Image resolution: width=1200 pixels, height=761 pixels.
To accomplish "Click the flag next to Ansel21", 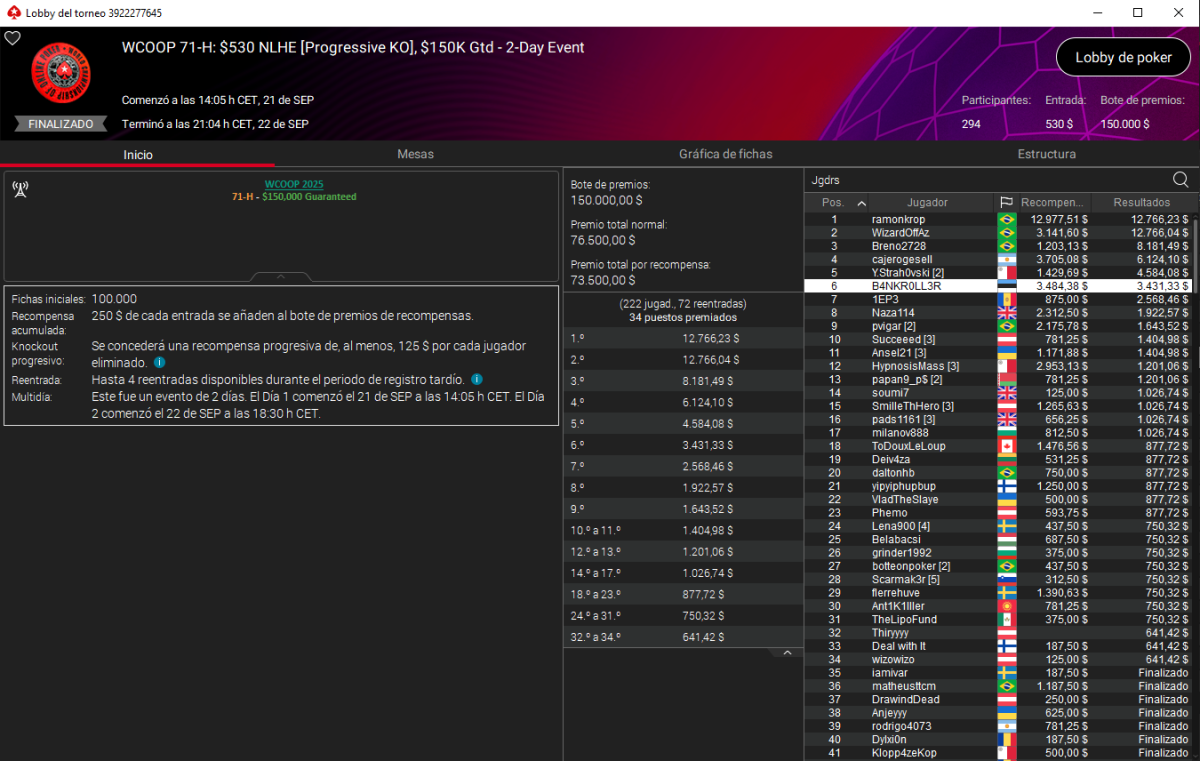I will [x=1006, y=352].
